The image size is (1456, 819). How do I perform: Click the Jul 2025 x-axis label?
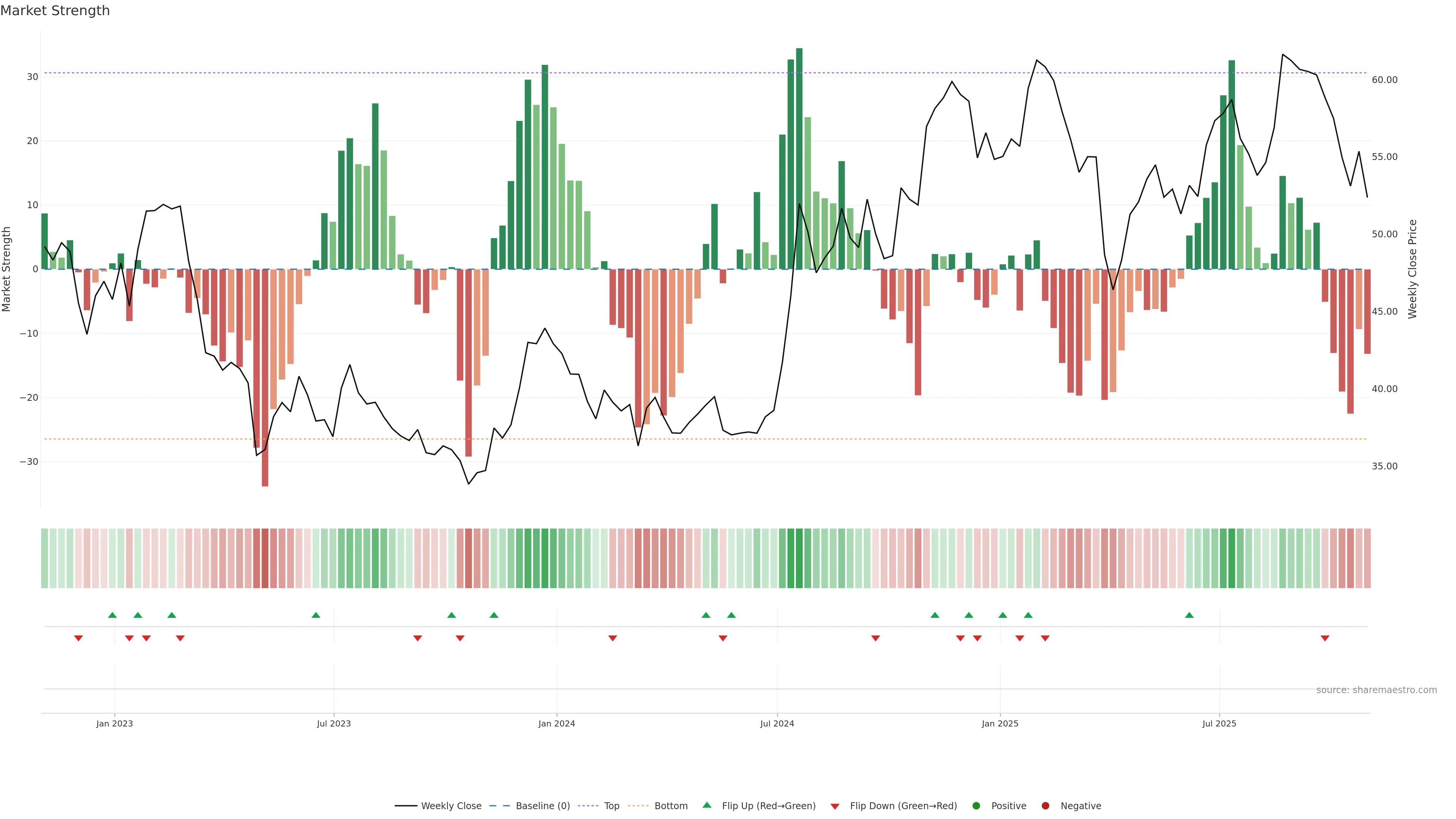point(1219,723)
